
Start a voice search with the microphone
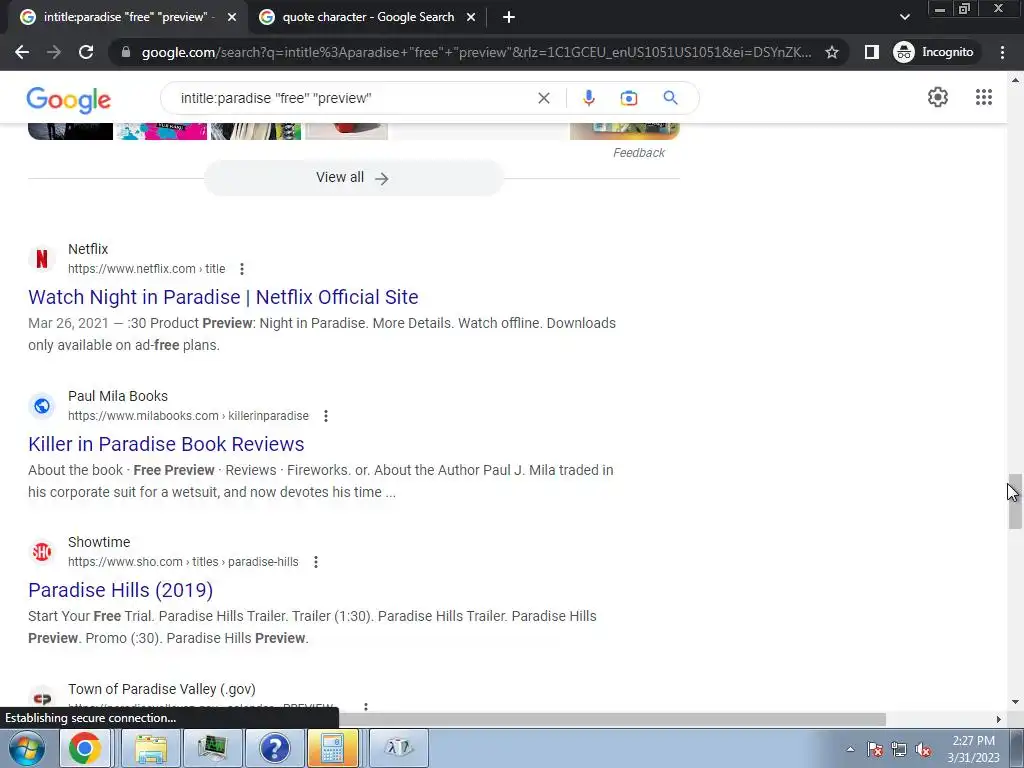pos(588,98)
